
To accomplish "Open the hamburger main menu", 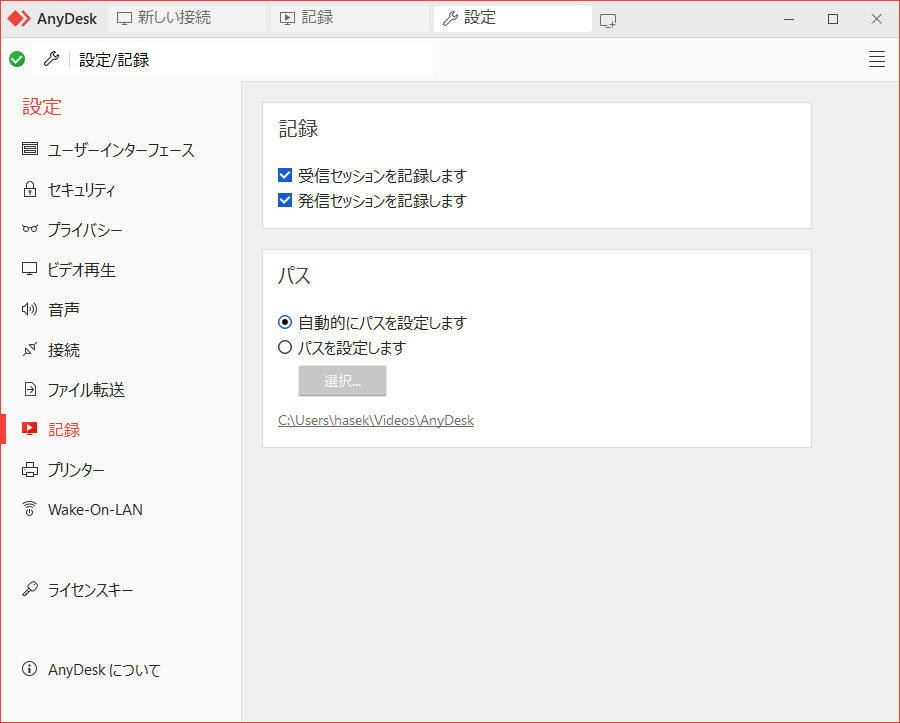I will click(876, 59).
